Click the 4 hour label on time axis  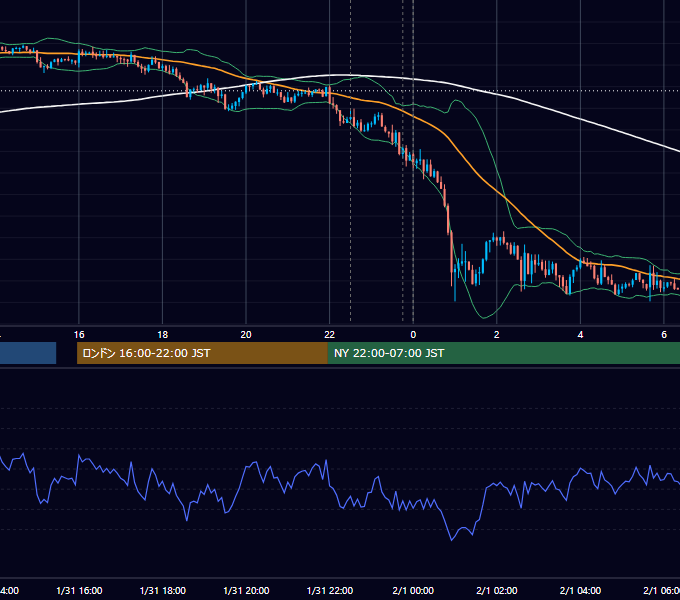[x=580, y=335]
